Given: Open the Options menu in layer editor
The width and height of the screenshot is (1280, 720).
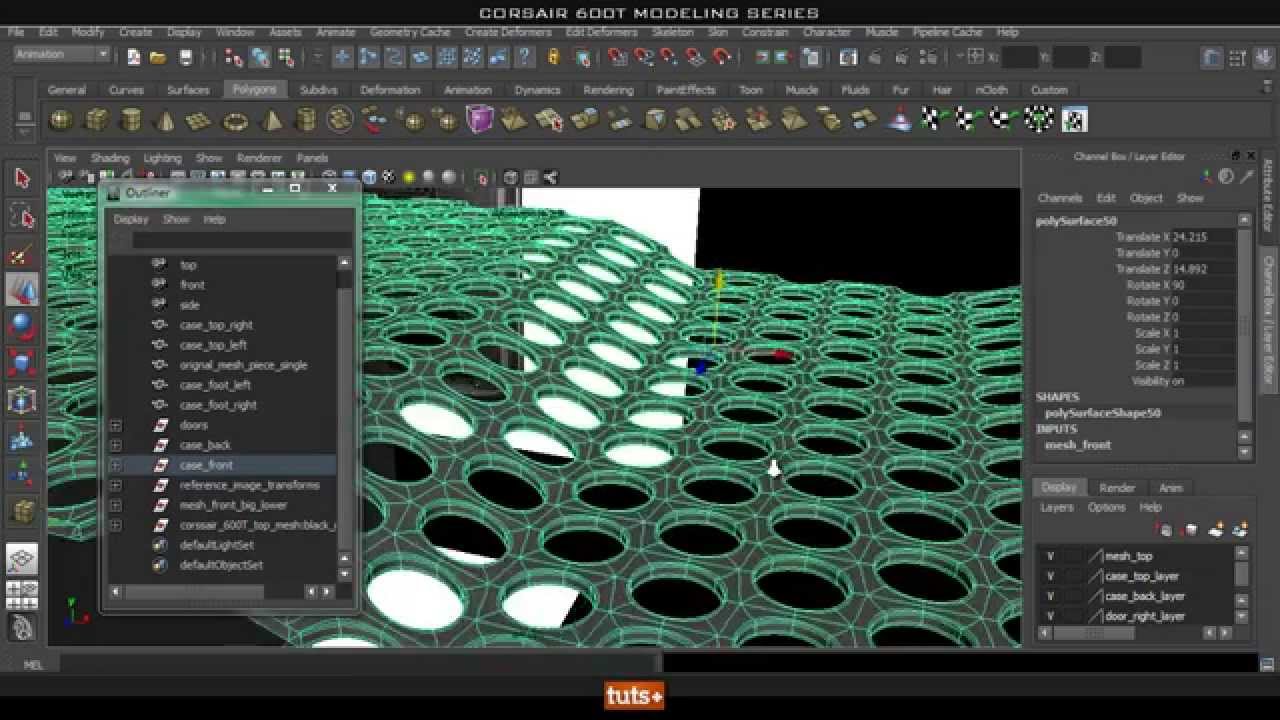Looking at the screenshot, I should 1106,508.
